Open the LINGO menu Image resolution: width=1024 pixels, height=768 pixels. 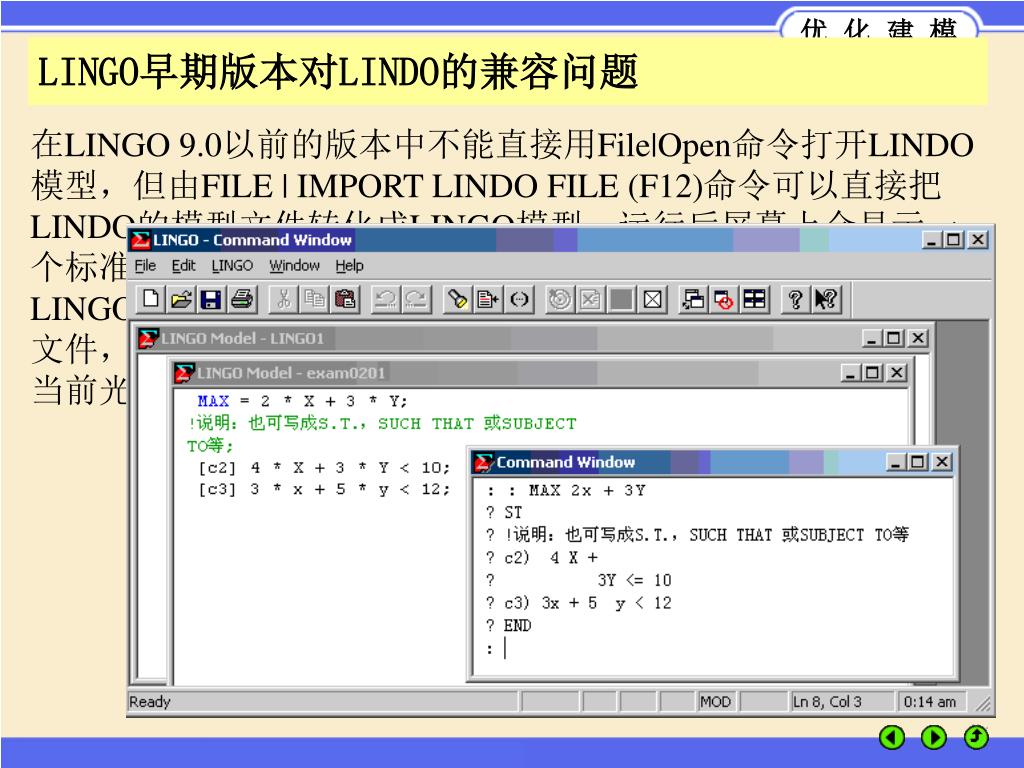232,266
